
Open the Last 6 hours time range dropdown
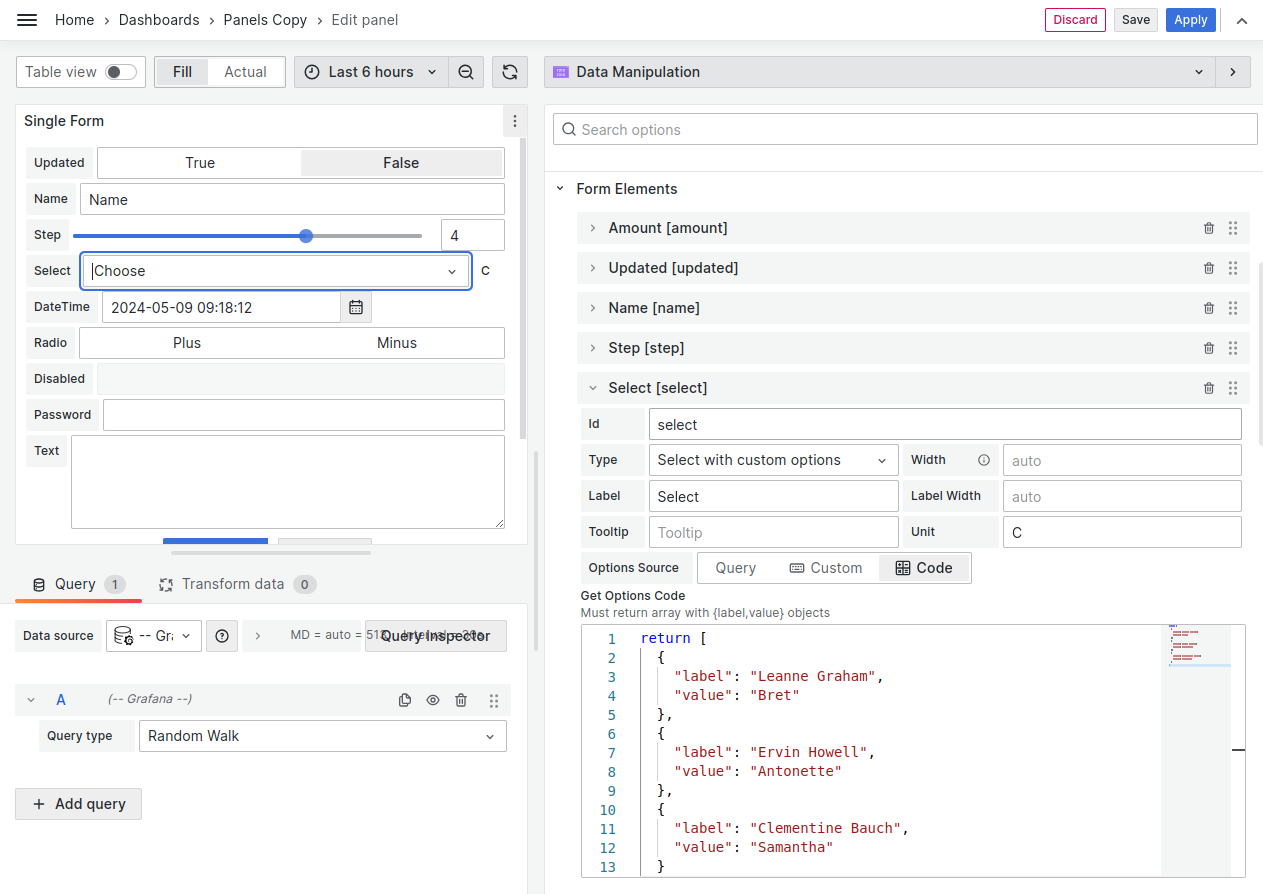(370, 71)
